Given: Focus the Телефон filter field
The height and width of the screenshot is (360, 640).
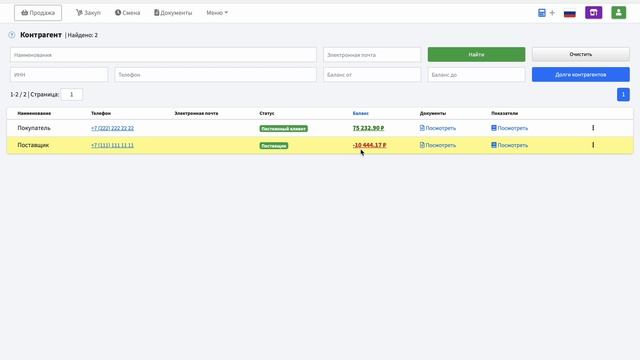Looking at the screenshot, I should (x=216, y=75).
